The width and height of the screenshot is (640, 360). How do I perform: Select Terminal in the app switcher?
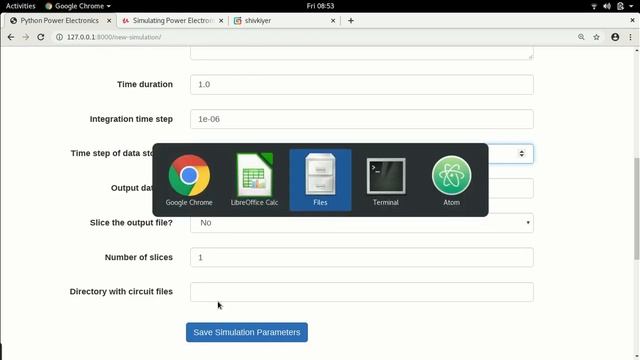386,180
